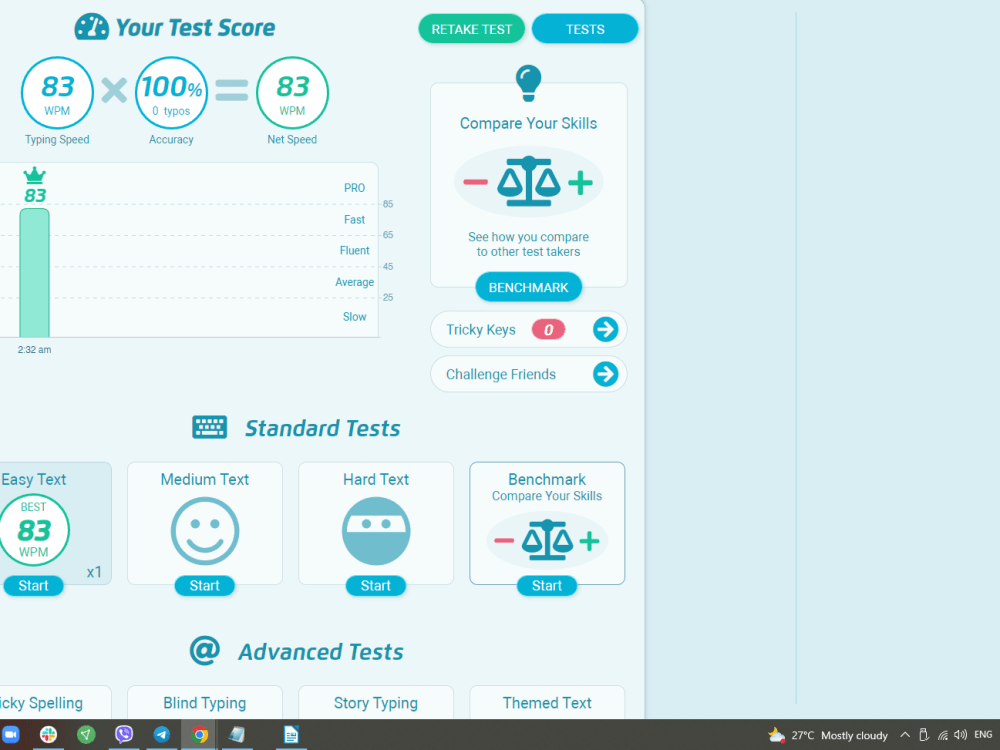Click the Benchmark card scales icon

[x=547, y=541]
